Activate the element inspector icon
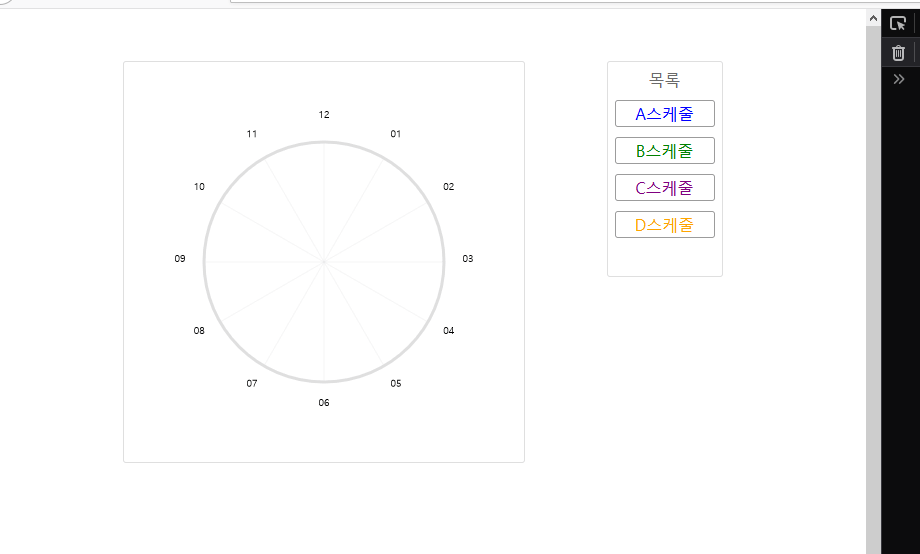920x554 pixels. (x=898, y=23)
